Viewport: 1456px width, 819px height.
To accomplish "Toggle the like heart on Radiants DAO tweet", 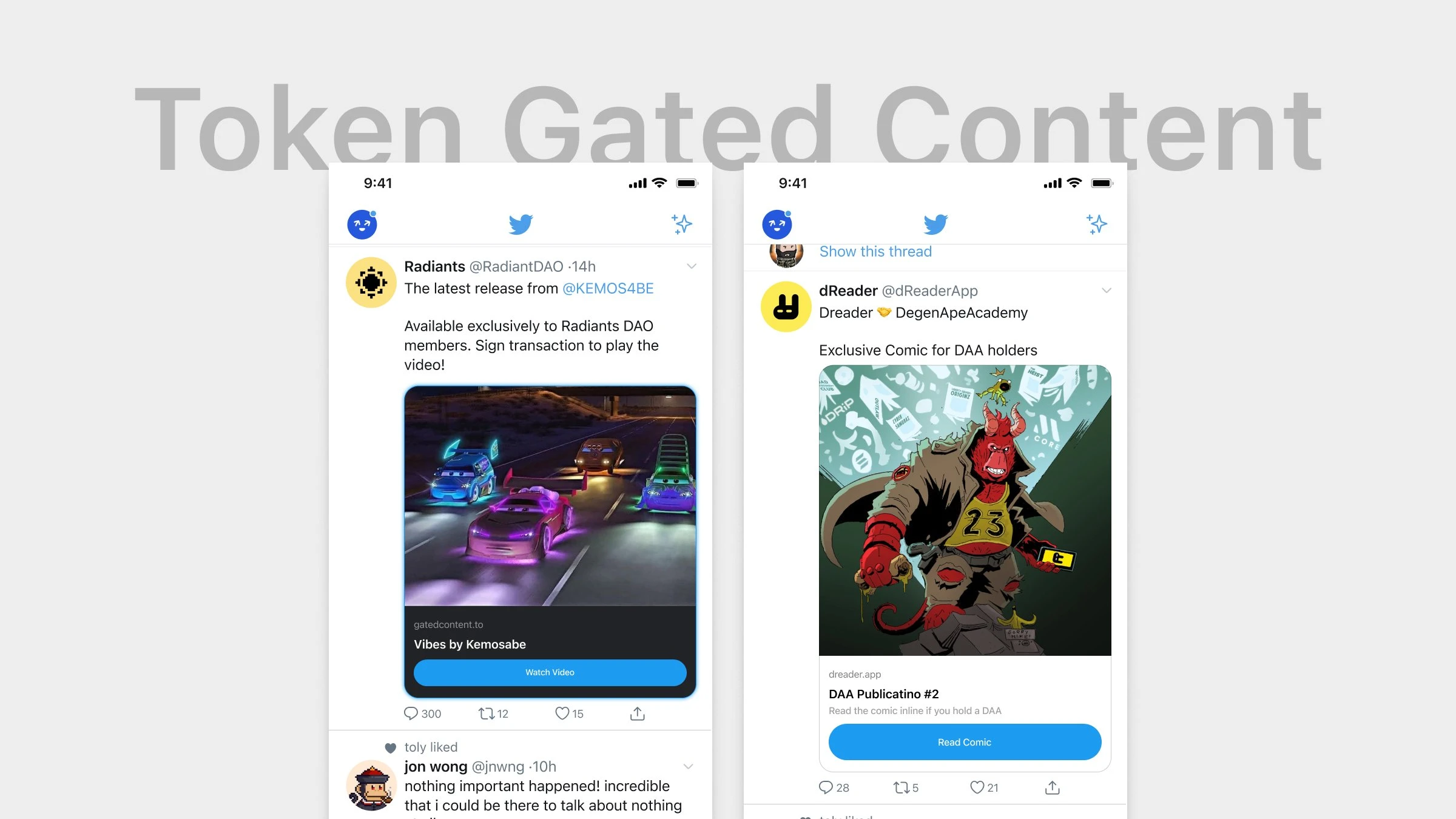I will pyautogui.click(x=561, y=712).
